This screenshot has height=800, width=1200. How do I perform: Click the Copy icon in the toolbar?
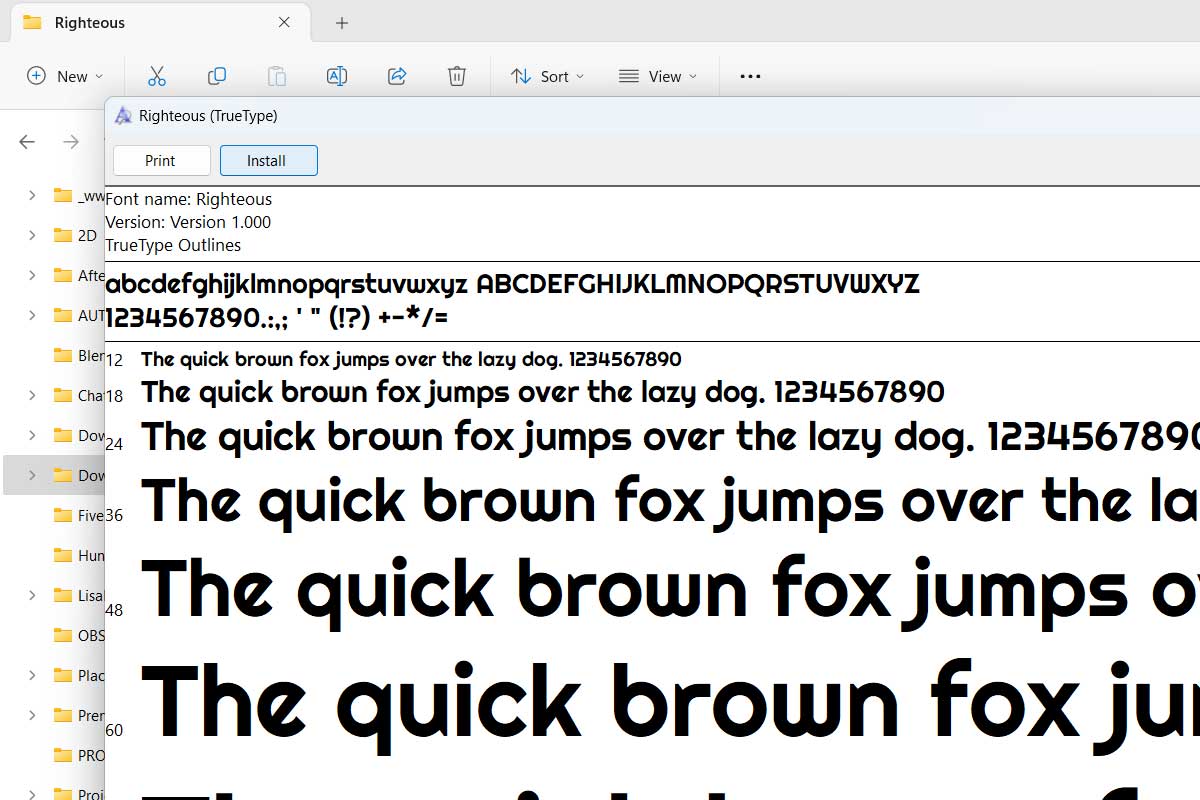pos(217,75)
